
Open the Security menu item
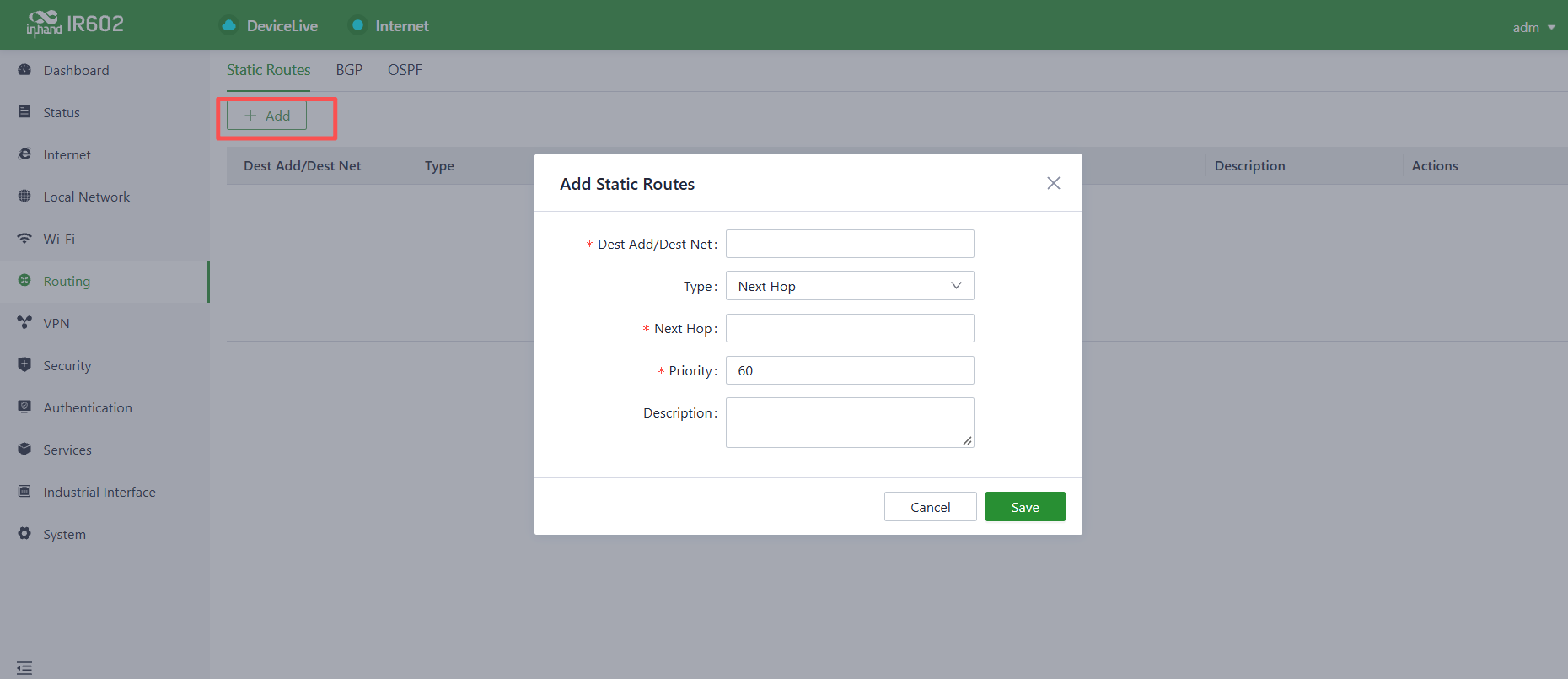105,365
